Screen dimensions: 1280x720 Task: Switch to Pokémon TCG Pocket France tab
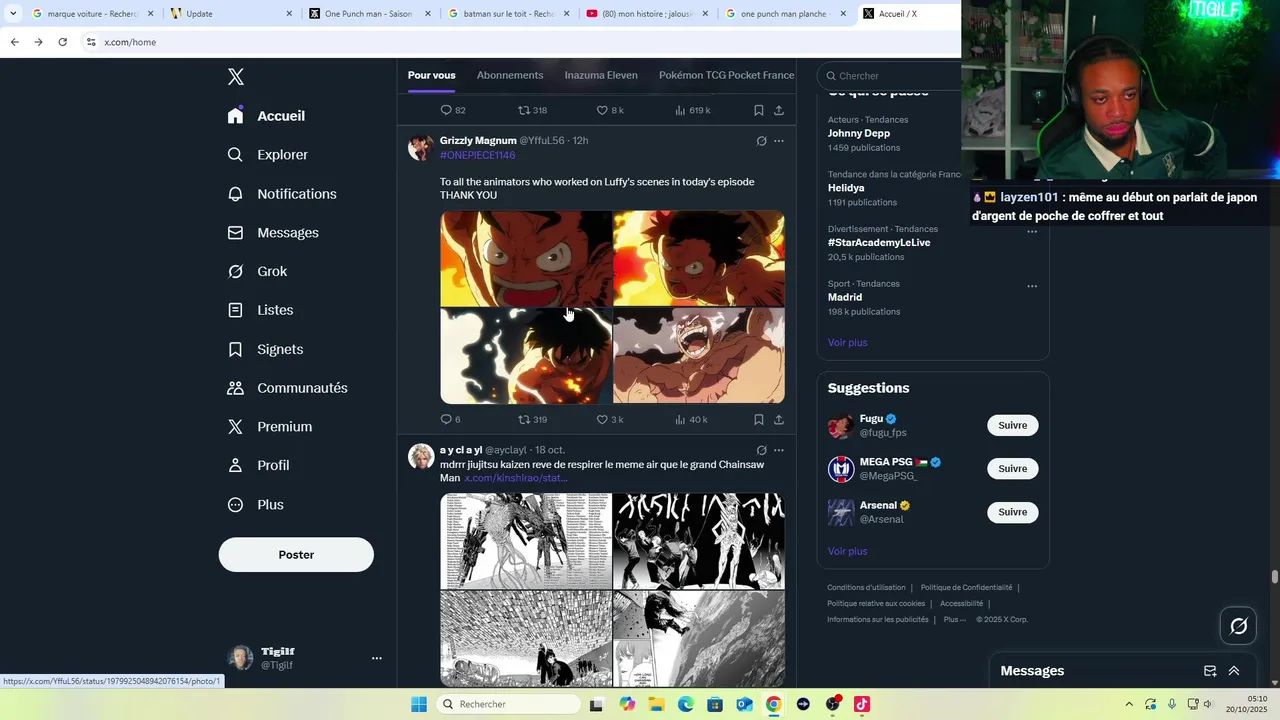tap(727, 75)
